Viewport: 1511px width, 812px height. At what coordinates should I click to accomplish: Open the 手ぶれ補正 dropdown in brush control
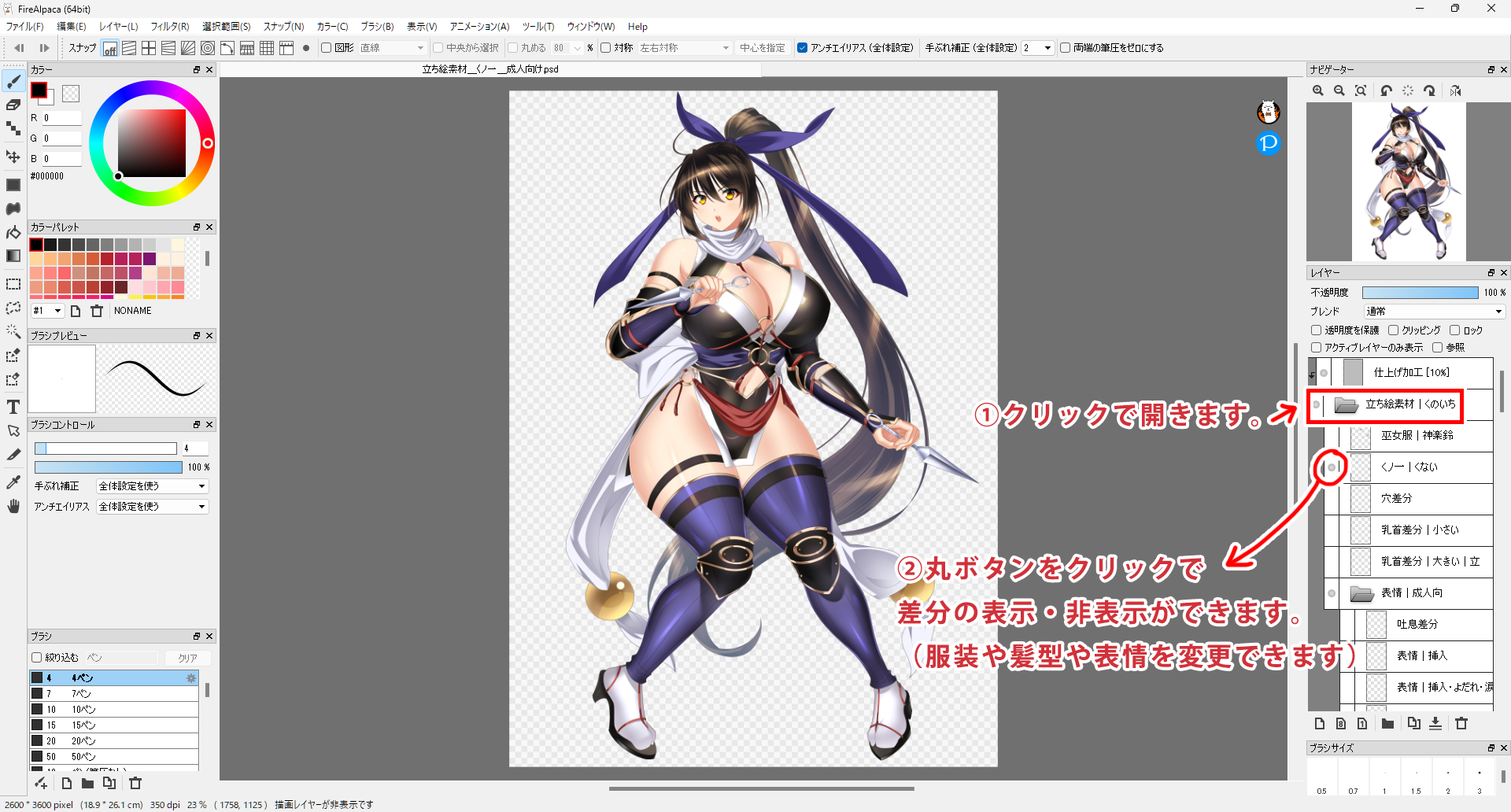152,486
